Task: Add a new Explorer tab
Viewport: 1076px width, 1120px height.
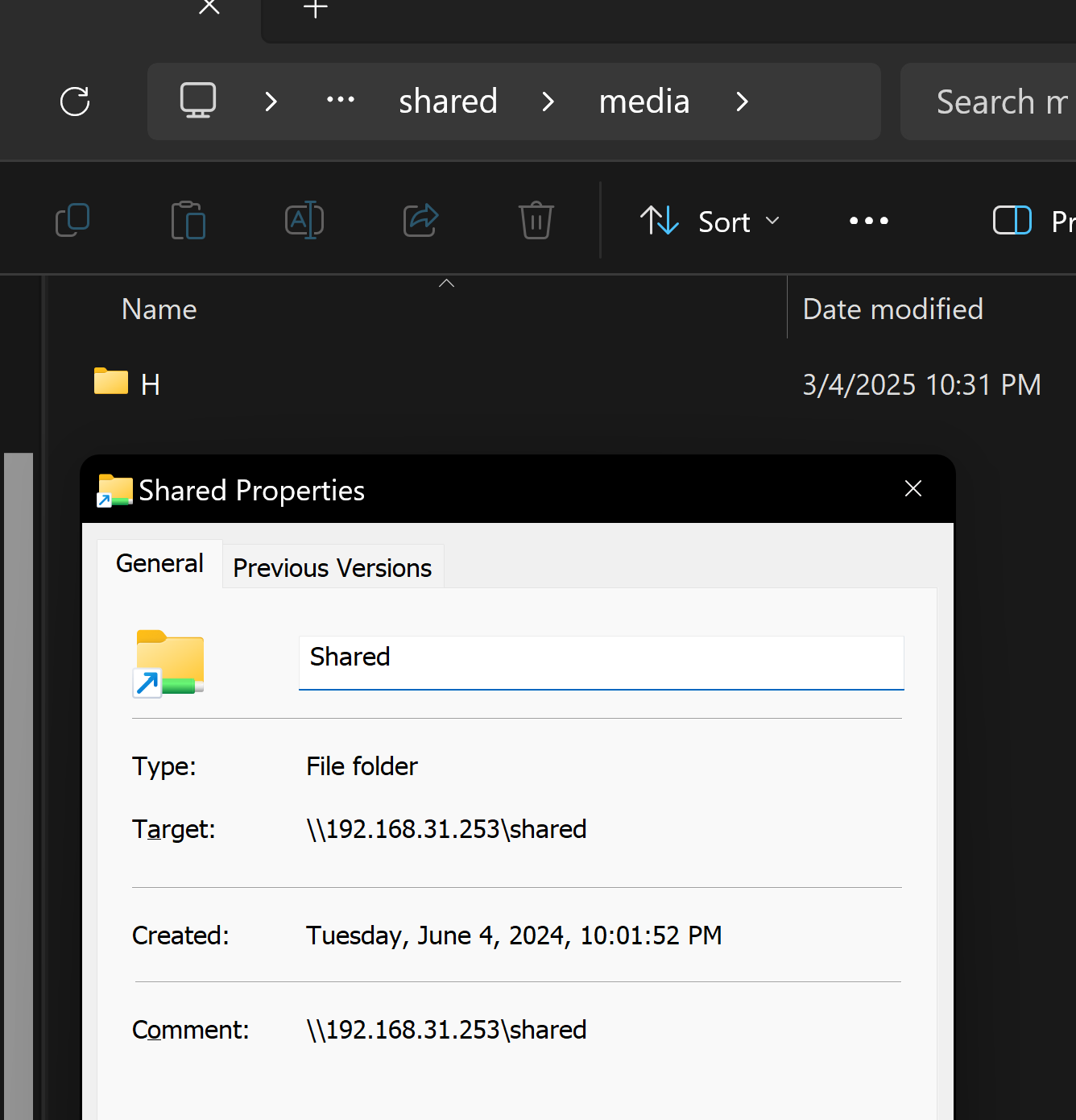Action: click(316, 9)
